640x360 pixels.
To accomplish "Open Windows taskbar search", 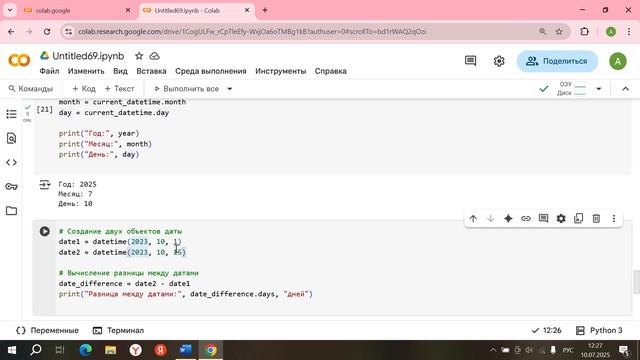I will pos(36,350).
